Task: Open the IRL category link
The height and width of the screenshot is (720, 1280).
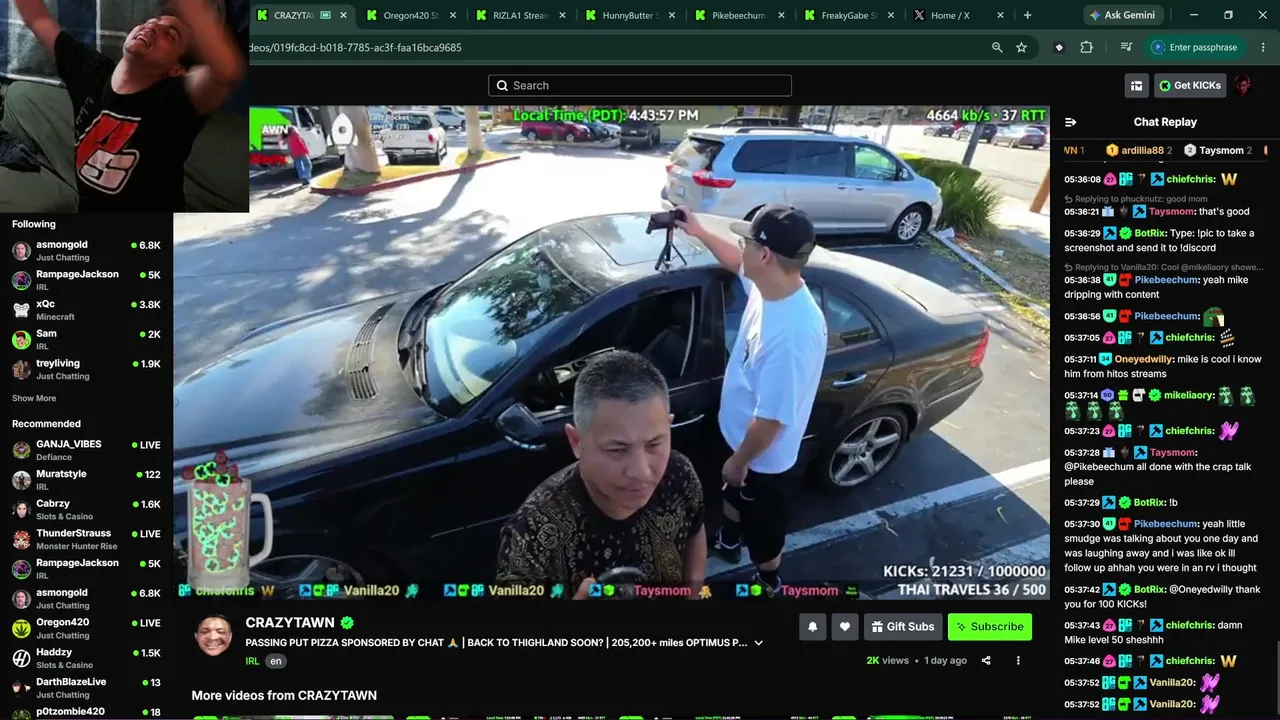Action: [x=253, y=661]
